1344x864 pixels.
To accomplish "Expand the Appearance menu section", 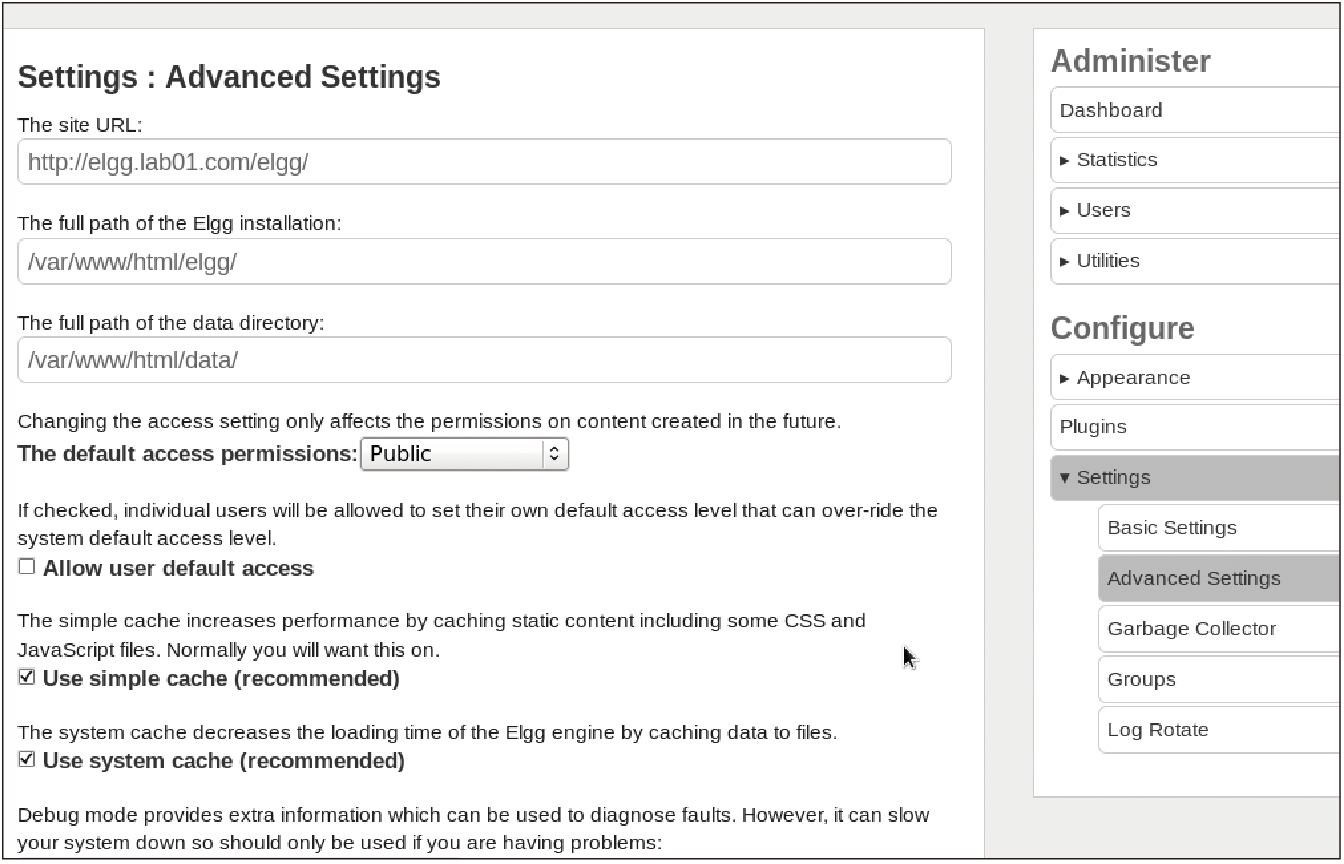I will [1196, 378].
